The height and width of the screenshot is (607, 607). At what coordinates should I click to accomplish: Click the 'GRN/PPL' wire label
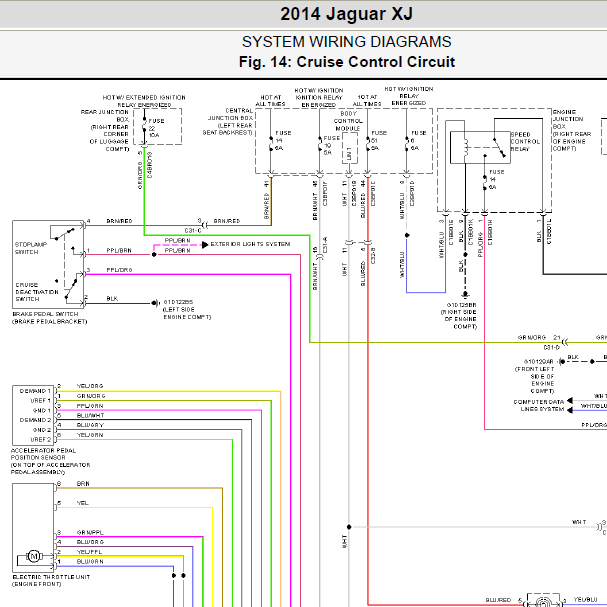pos(90,532)
